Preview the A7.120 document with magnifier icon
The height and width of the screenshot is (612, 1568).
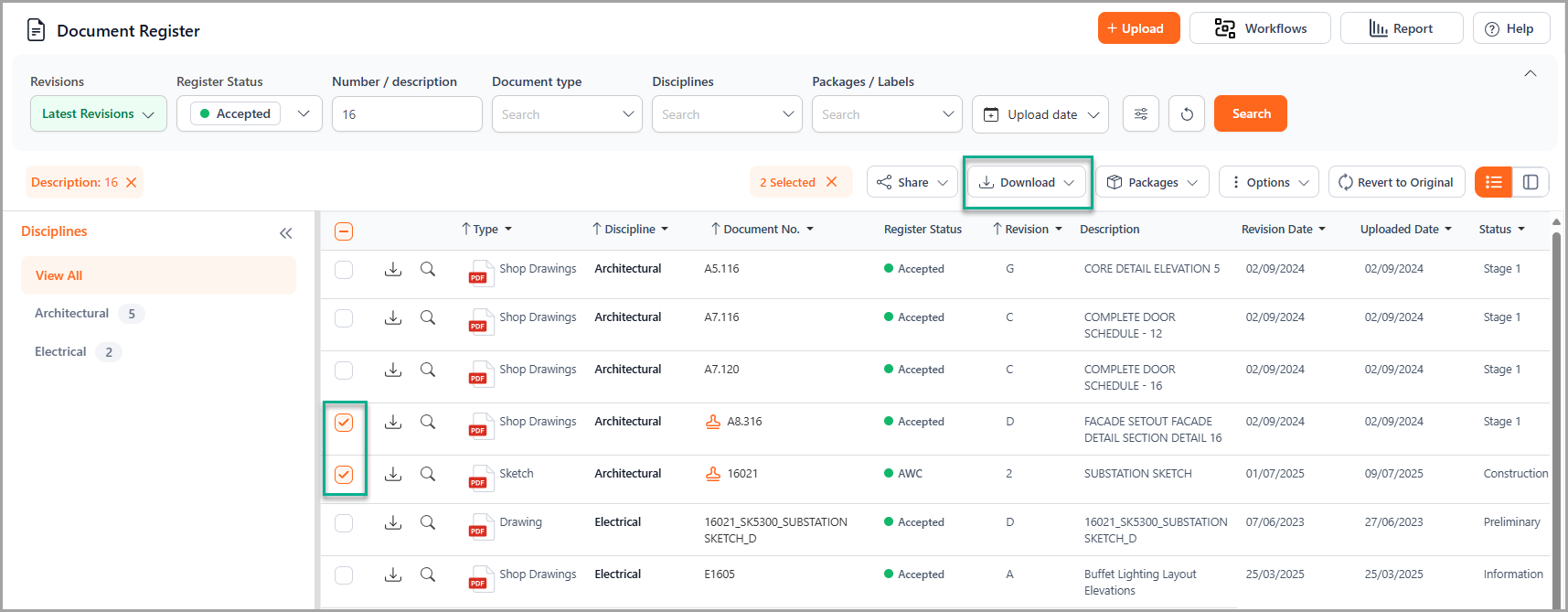click(x=427, y=370)
